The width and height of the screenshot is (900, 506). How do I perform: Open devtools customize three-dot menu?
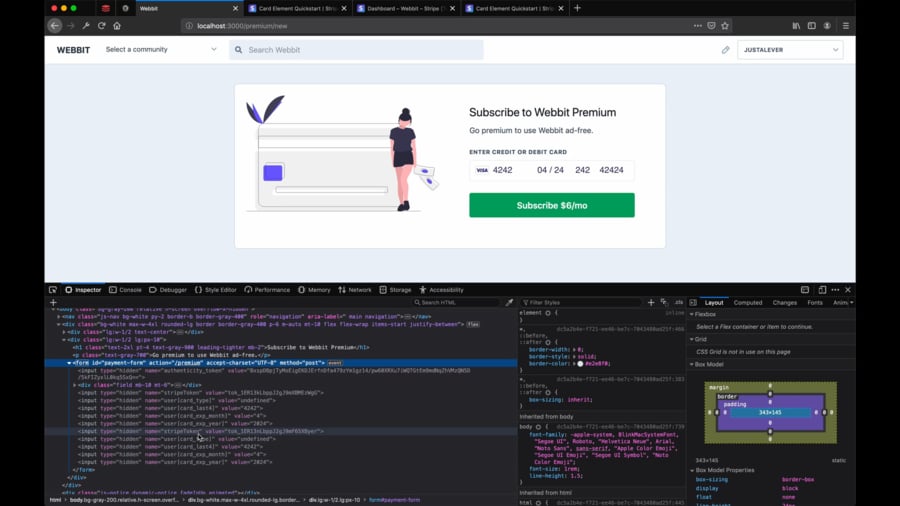click(835, 290)
